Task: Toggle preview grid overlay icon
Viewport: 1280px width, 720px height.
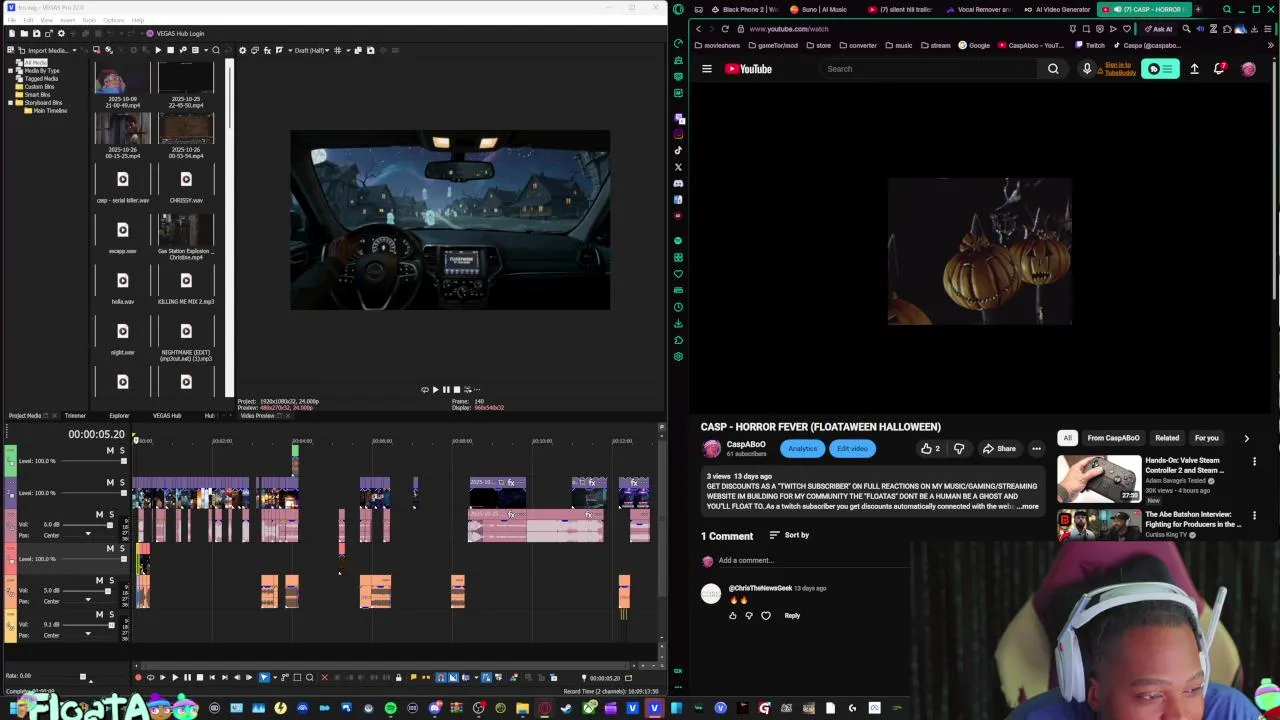Action: click(337, 50)
